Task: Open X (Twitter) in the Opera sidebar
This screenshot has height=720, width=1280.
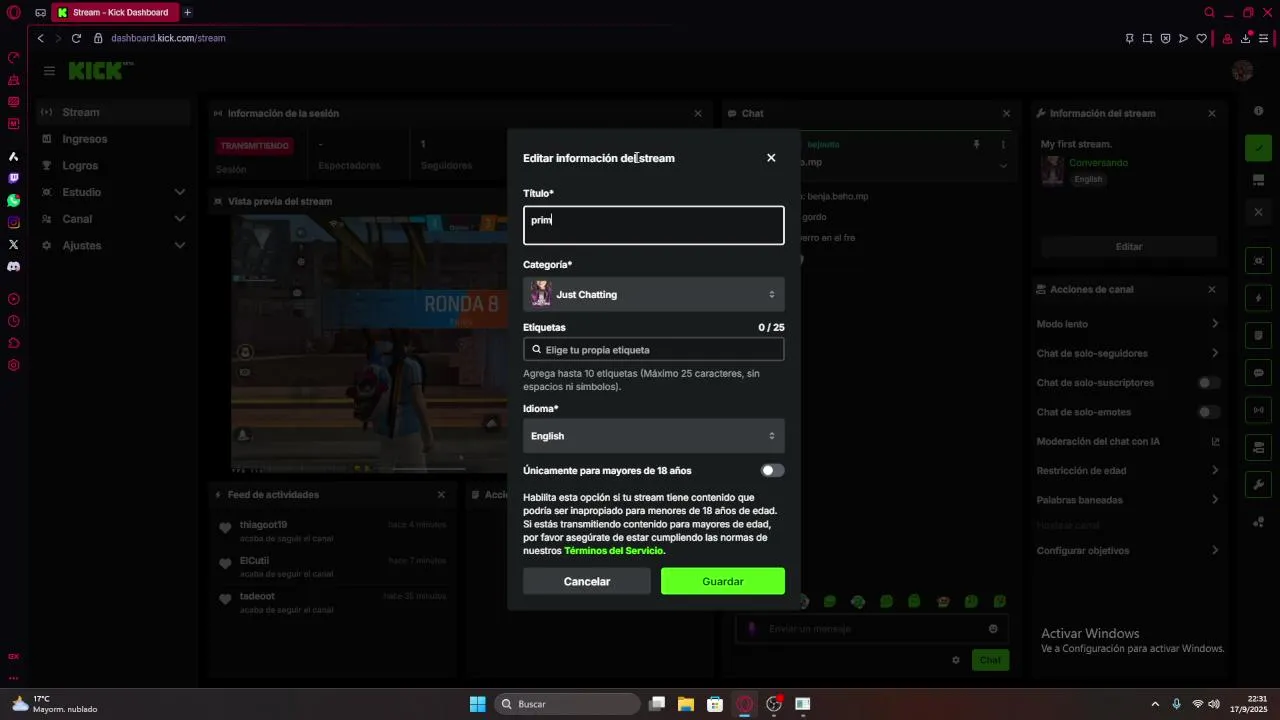Action: click(13, 244)
